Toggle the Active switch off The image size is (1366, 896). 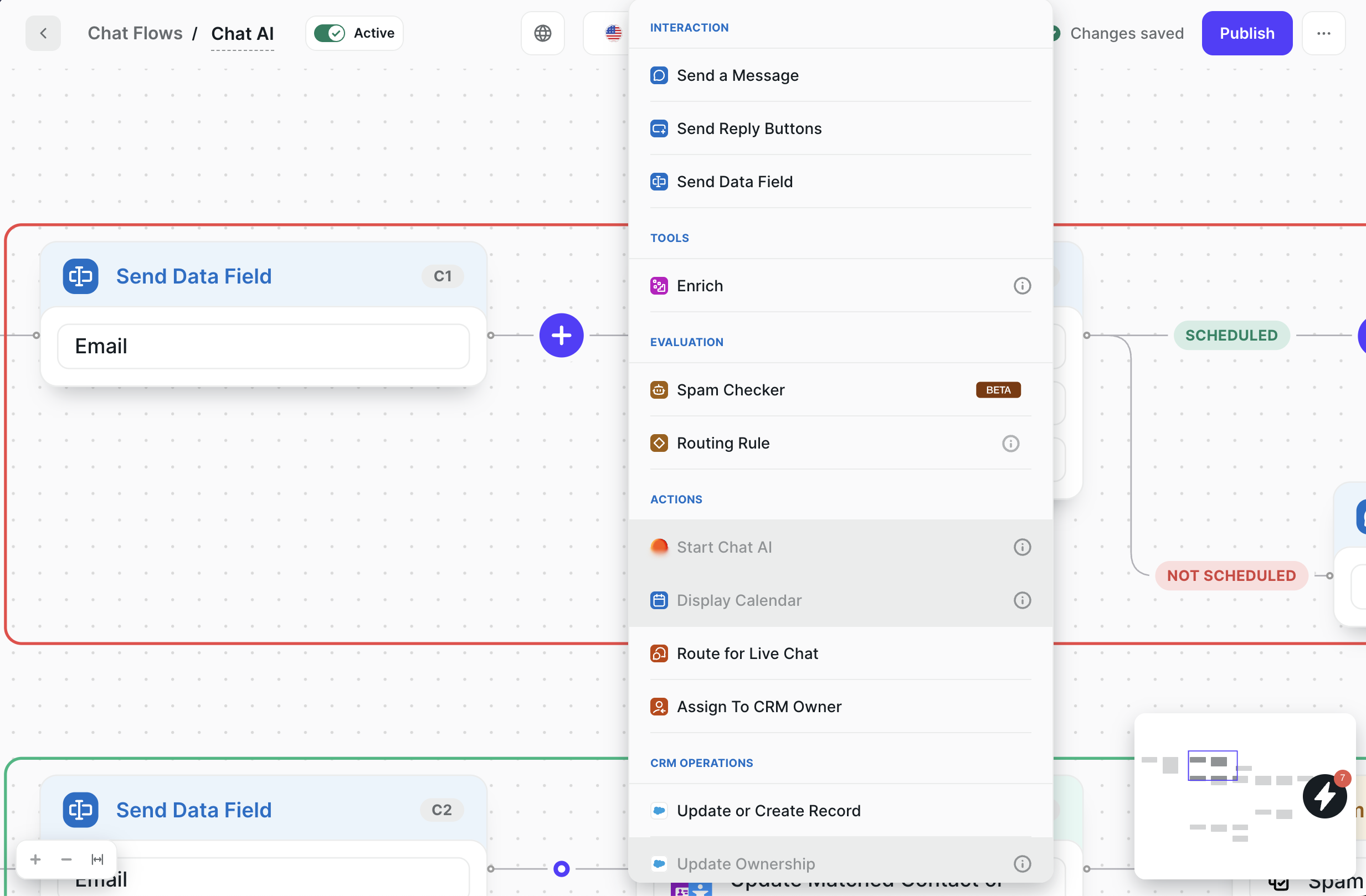(330, 33)
